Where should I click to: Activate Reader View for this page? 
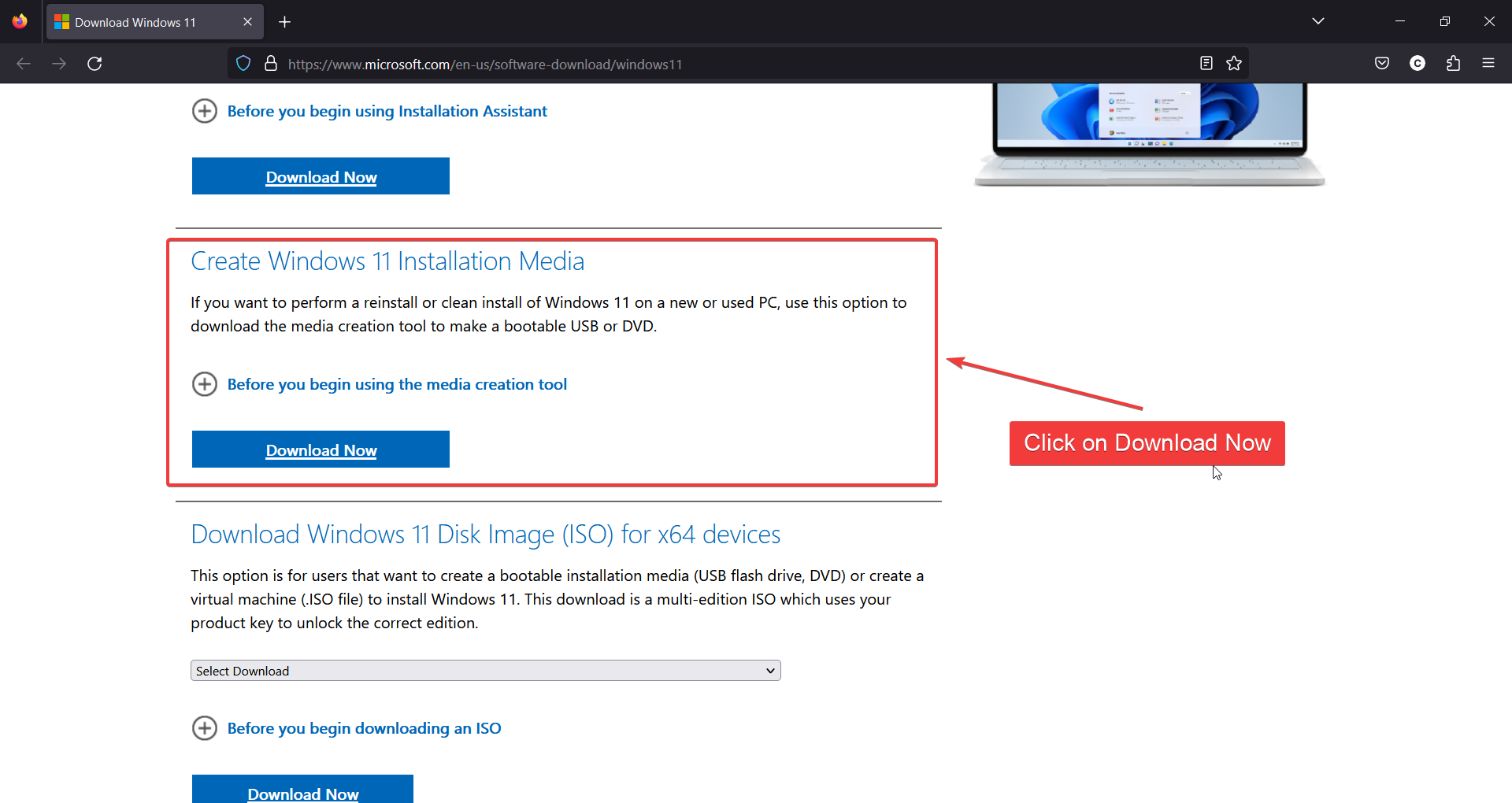tap(1206, 63)
